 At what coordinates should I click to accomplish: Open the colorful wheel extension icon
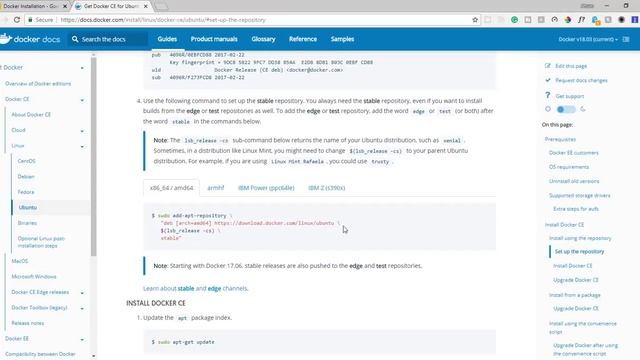pyautogui.click(x=568, y=20)
